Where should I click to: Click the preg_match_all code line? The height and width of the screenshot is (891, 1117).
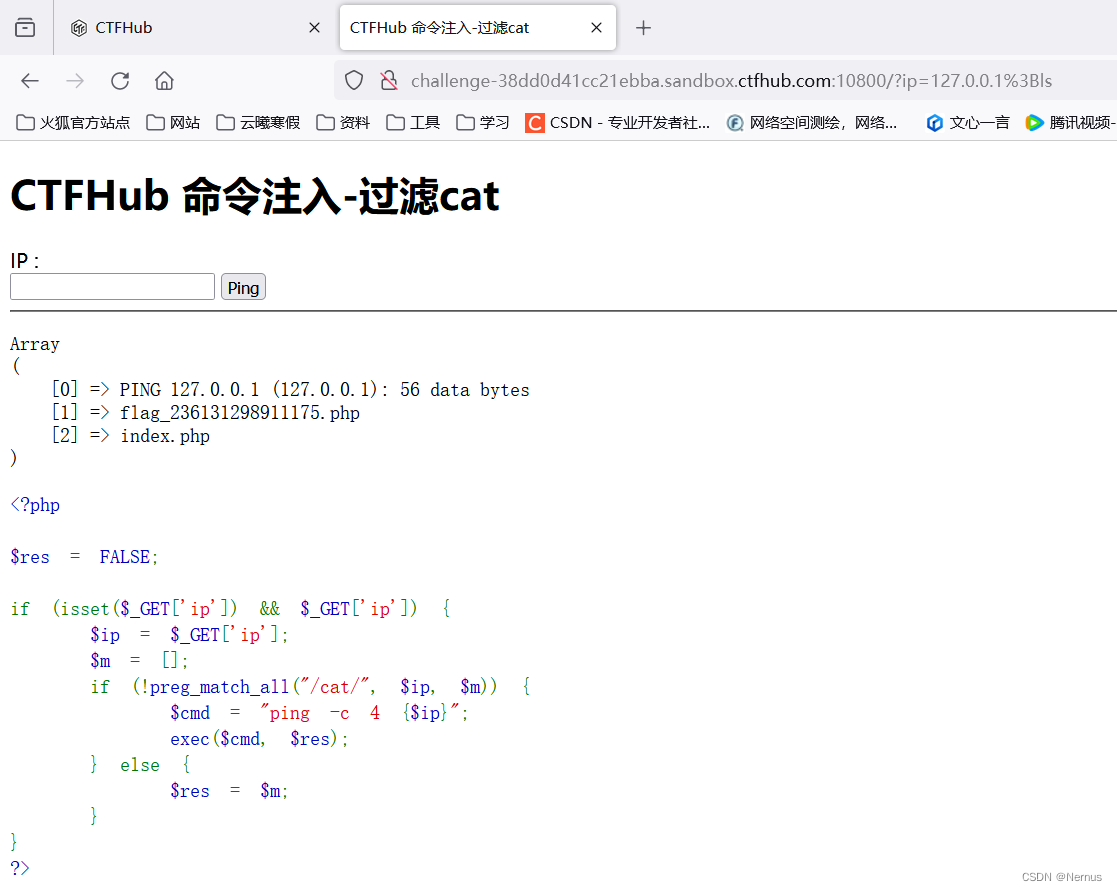(311, 687)
